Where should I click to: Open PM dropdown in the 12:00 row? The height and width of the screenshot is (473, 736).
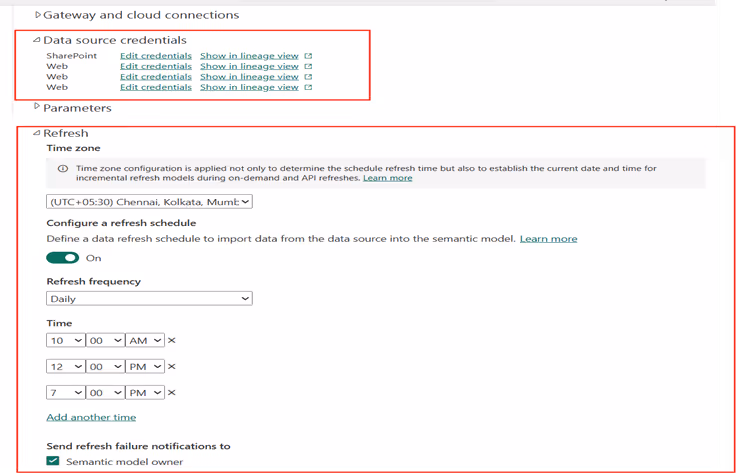click(145, 366)
